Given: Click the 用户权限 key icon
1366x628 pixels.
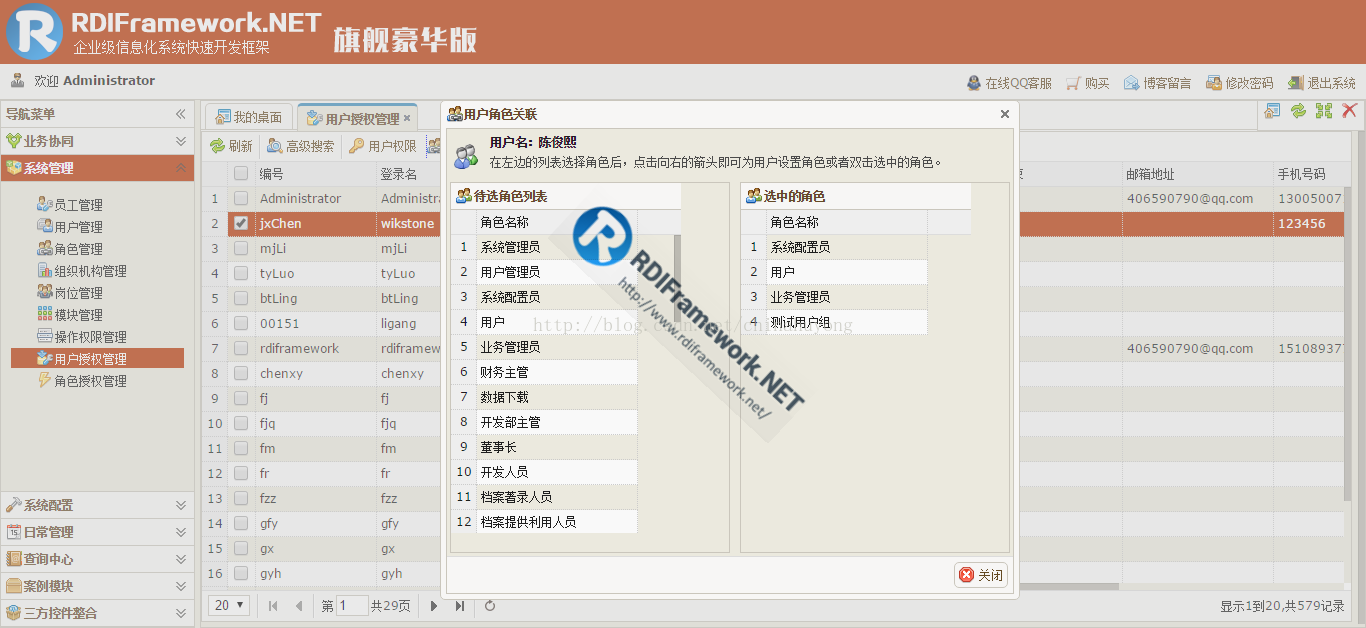Looking at the screenshot, I should tap(357, 146).
